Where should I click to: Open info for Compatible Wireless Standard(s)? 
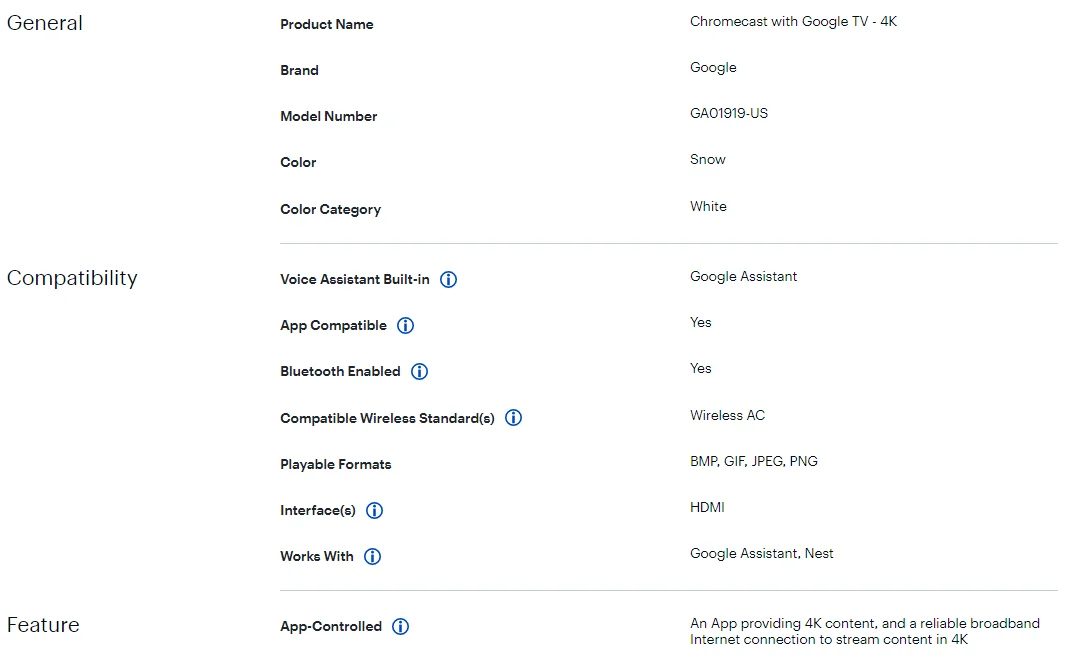coord(513,418)
